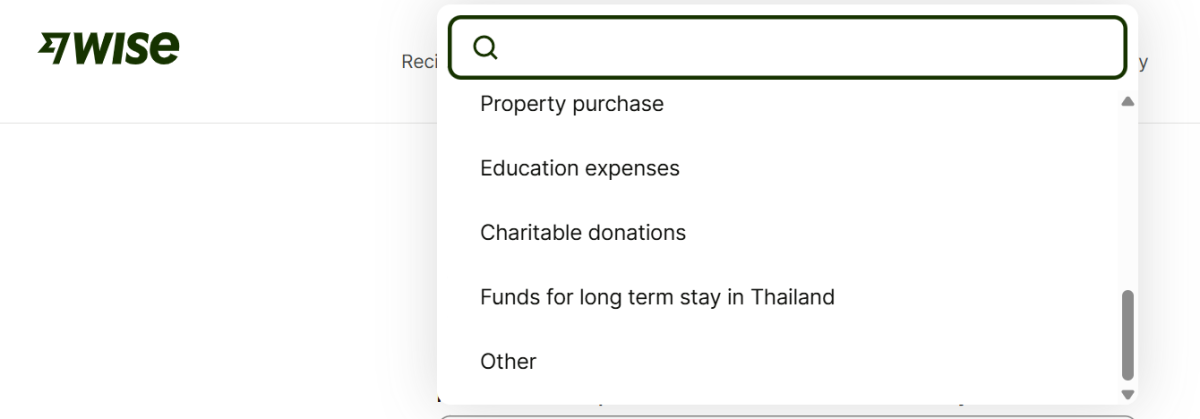Click the word Thailand in the options

[792, 297]
